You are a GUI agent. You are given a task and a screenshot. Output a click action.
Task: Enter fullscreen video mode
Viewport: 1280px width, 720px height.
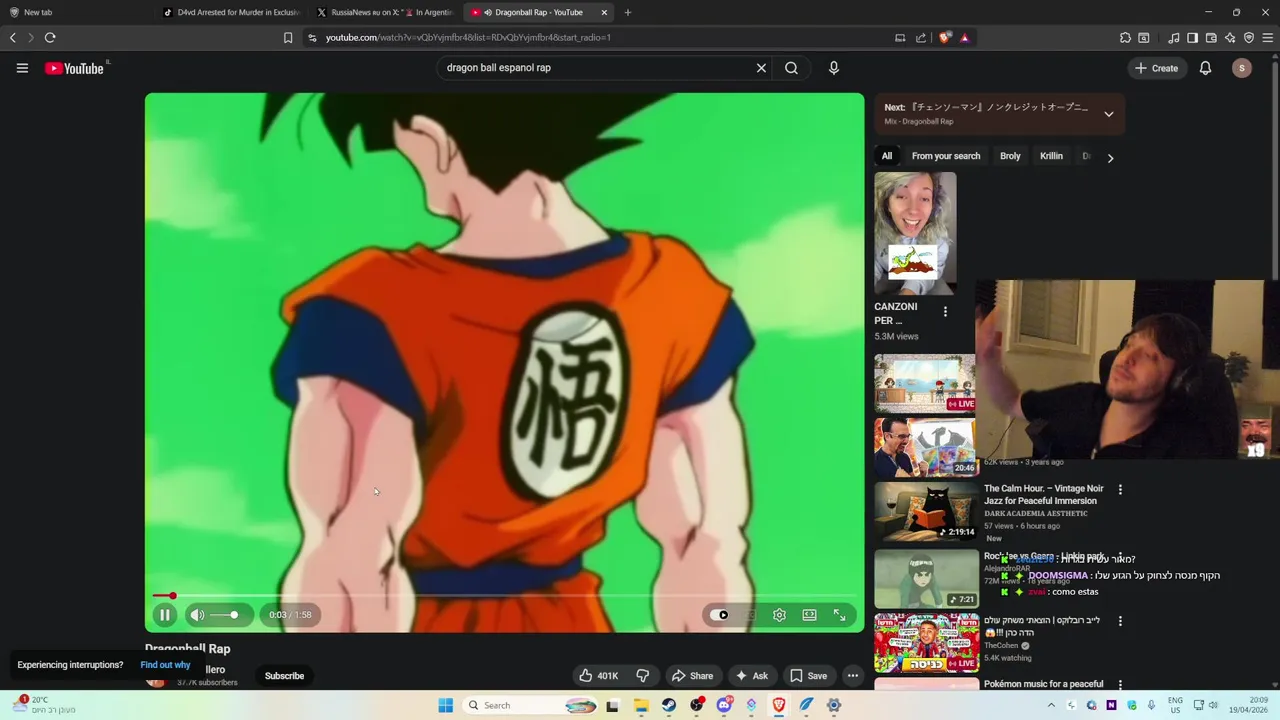[x=840, y=615]
